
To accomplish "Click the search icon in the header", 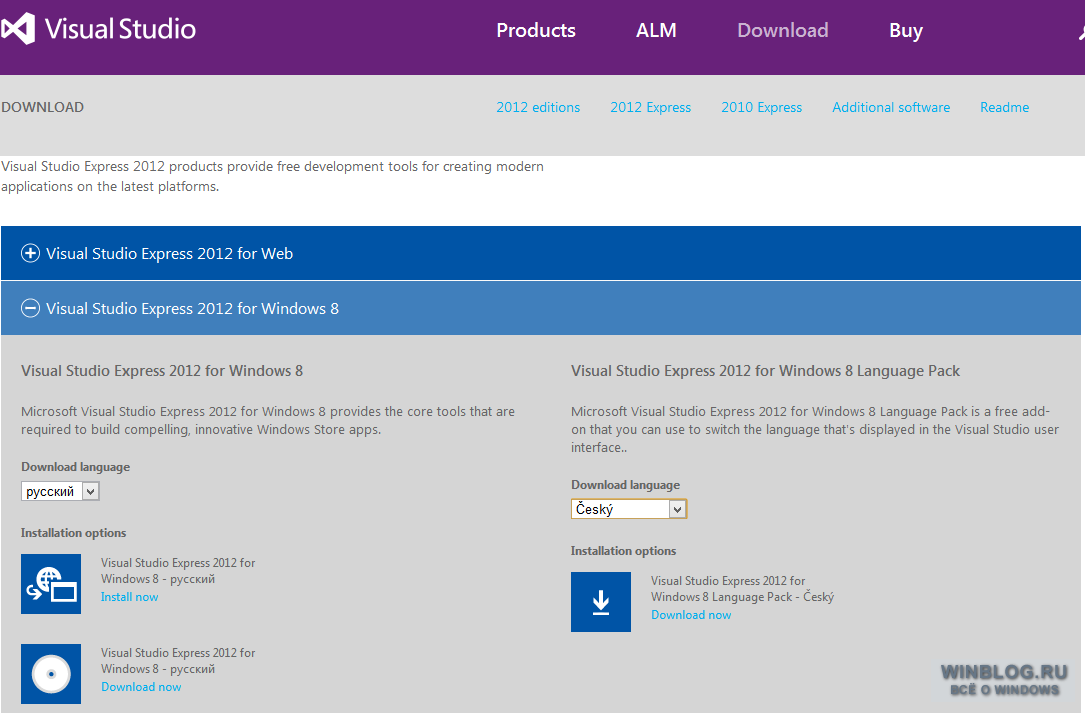I will click(1082, 32).
